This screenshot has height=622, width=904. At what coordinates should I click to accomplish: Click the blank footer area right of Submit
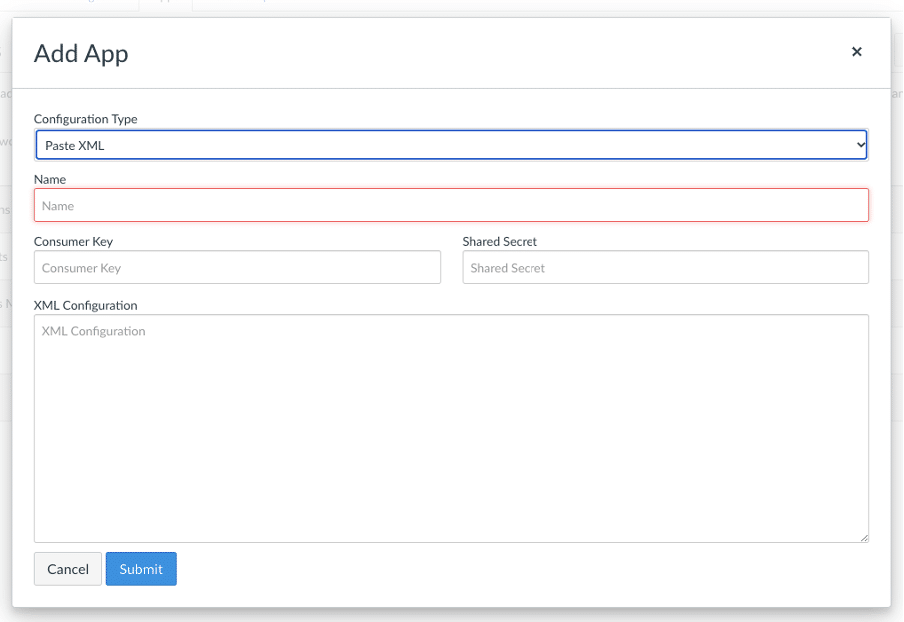[520, 570]
